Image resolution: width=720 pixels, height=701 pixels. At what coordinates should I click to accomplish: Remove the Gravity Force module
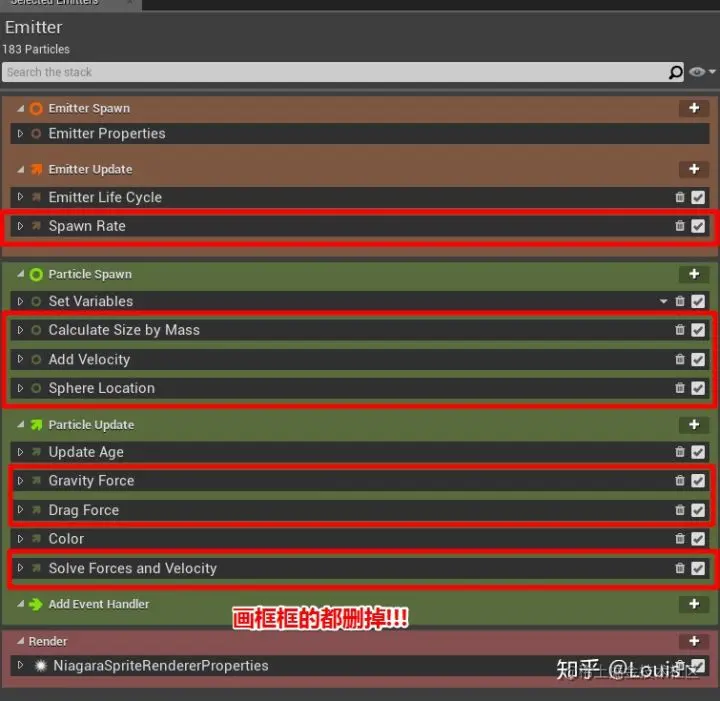[x=680, y=481]
